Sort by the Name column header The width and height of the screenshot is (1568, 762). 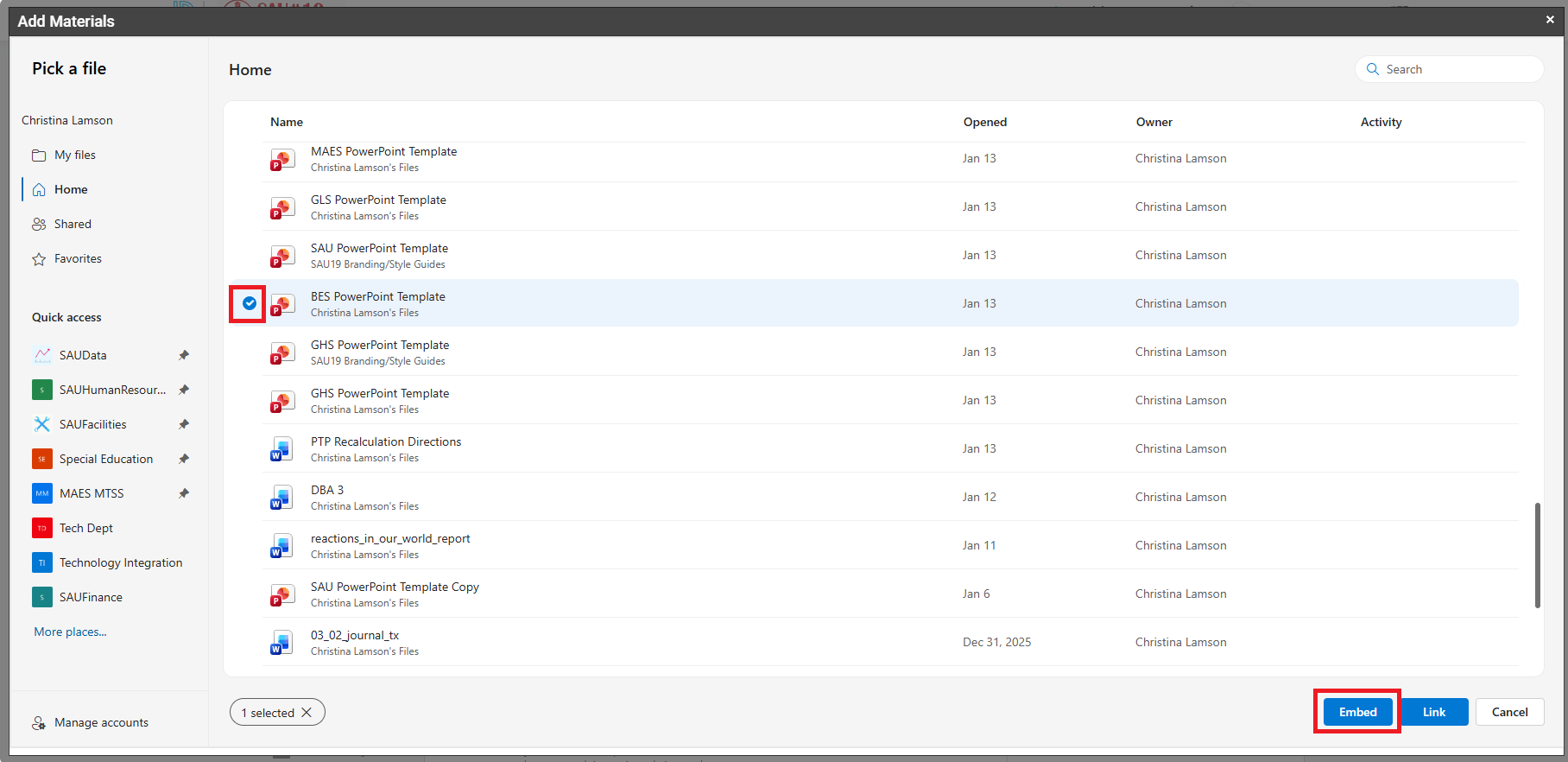click(287, 122)
